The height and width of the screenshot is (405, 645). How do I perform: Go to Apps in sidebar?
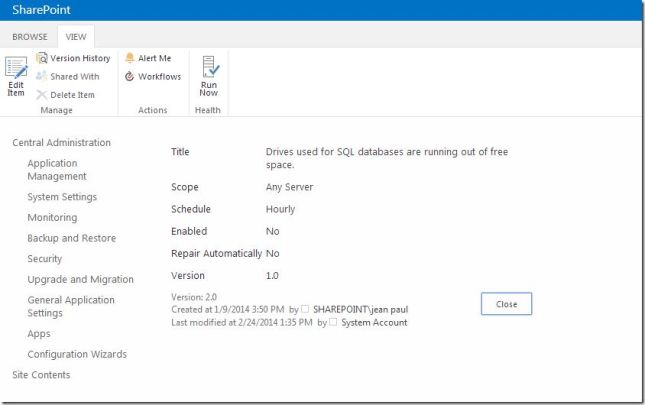pos(39,334)
